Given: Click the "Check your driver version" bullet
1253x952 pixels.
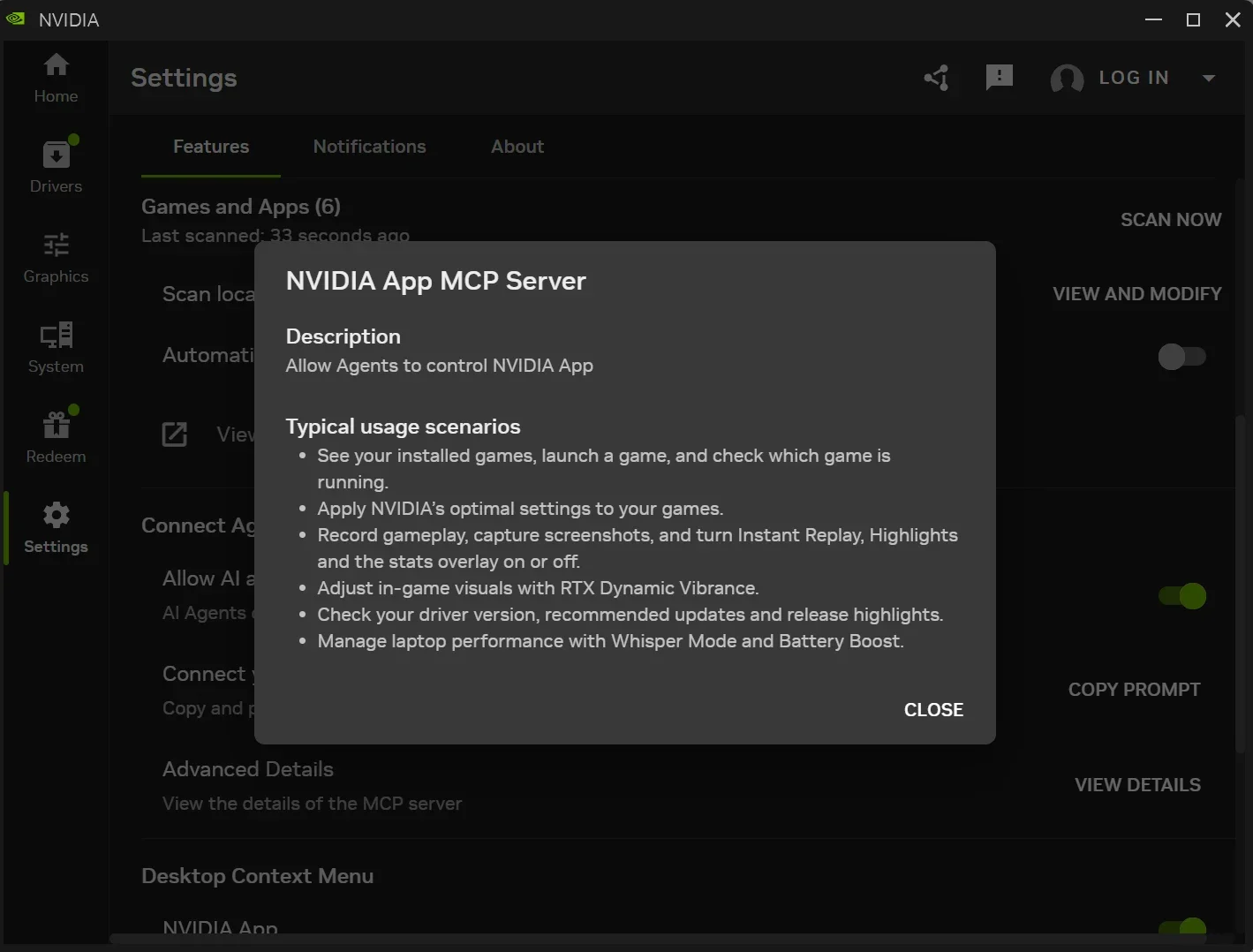Looking at the screenshot, I should coord(630,615).
